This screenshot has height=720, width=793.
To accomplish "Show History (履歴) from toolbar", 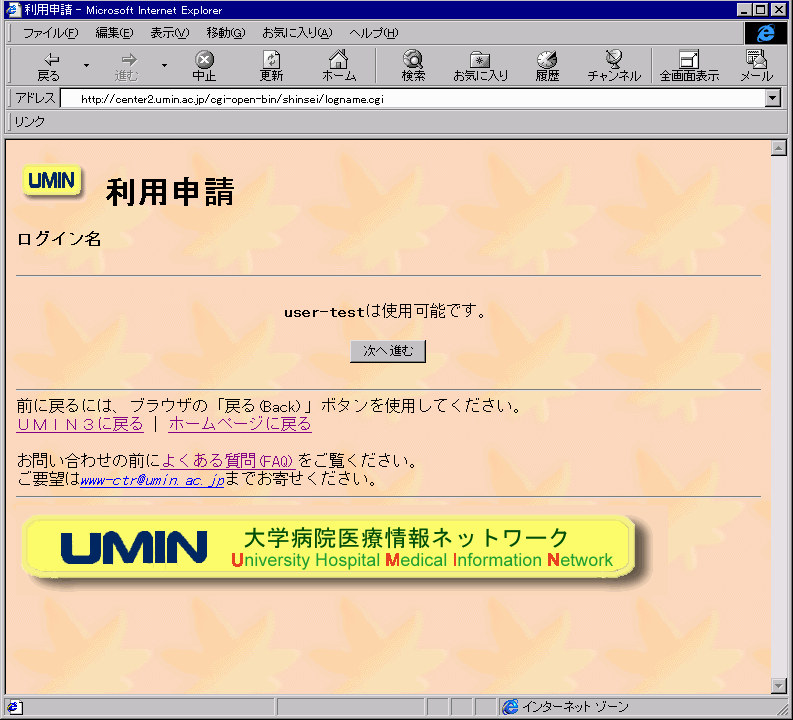I will (547, 60).
